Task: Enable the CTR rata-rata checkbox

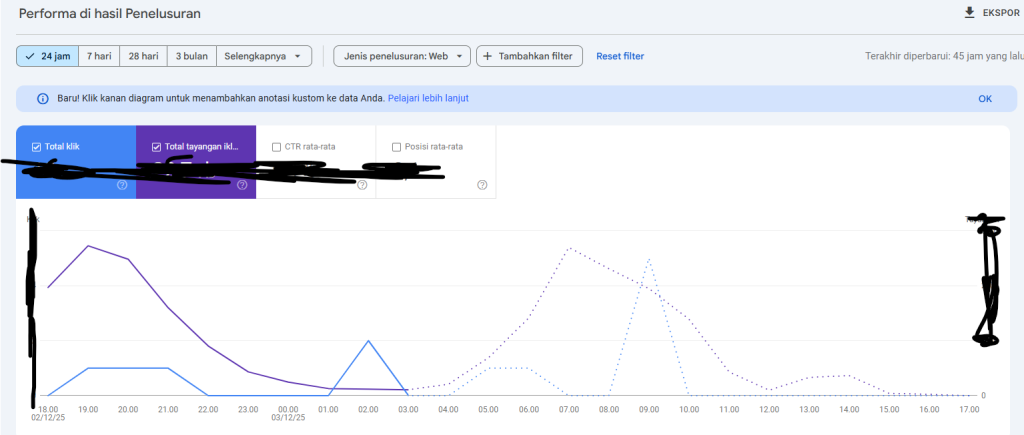Action: coord(276,147)
